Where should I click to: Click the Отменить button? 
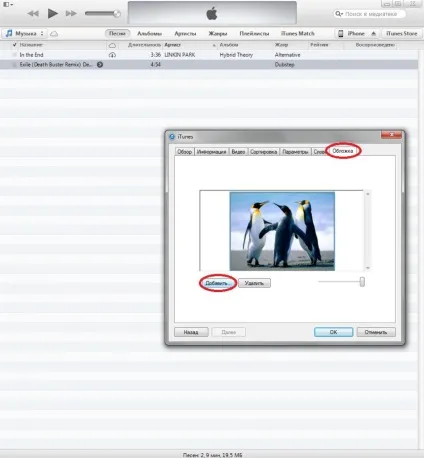[x=376, y=332]
